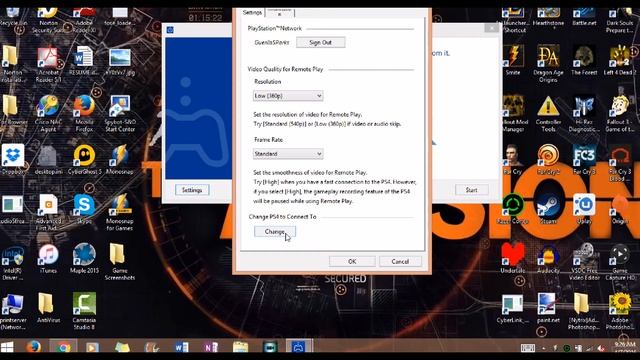Open the Skype desktop icon
Viewport: 640px width, 360px height.
pyautogui.click(x=84, y=209)
